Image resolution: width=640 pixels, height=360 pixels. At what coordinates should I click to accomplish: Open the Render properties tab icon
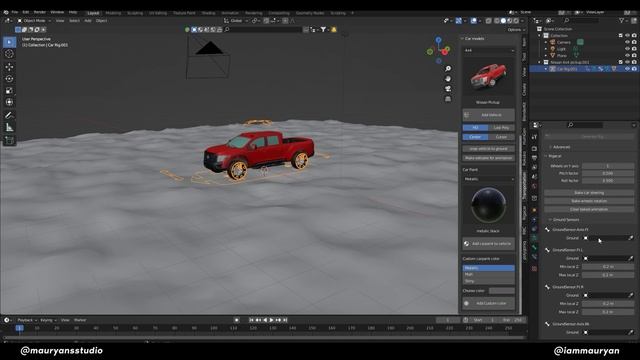coord(534,148)
